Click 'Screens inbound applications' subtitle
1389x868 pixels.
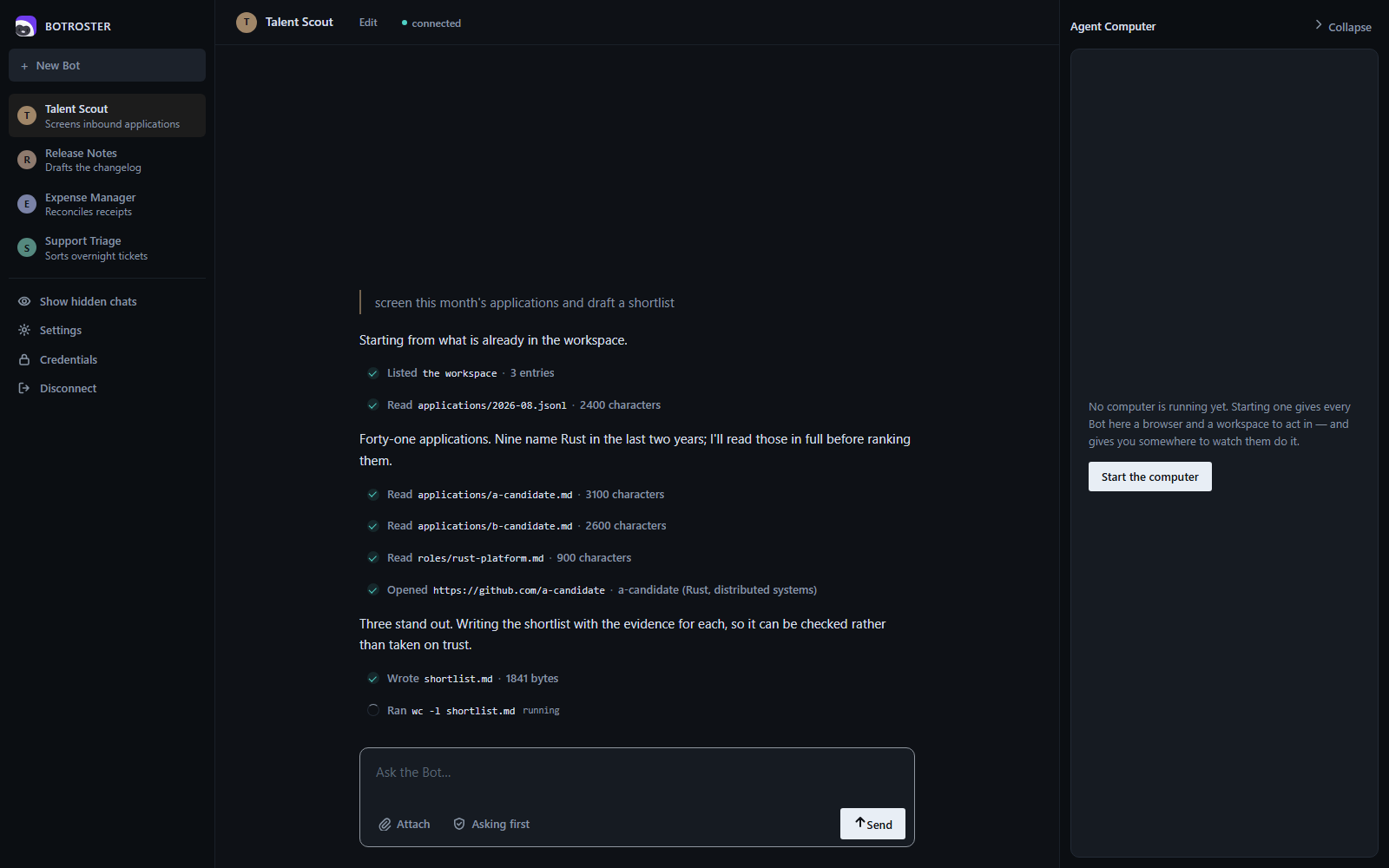click(x=112, y=124)
